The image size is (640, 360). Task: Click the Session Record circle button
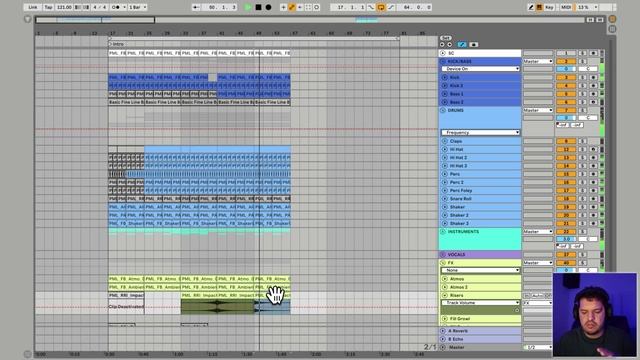click(x=316, y=7)
